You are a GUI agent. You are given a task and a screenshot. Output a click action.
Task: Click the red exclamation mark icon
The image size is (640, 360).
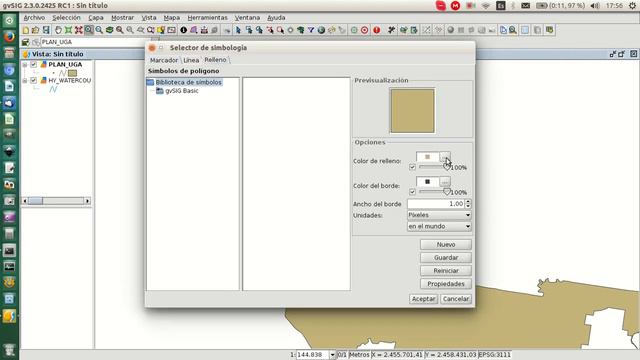[x=376, y=30]
